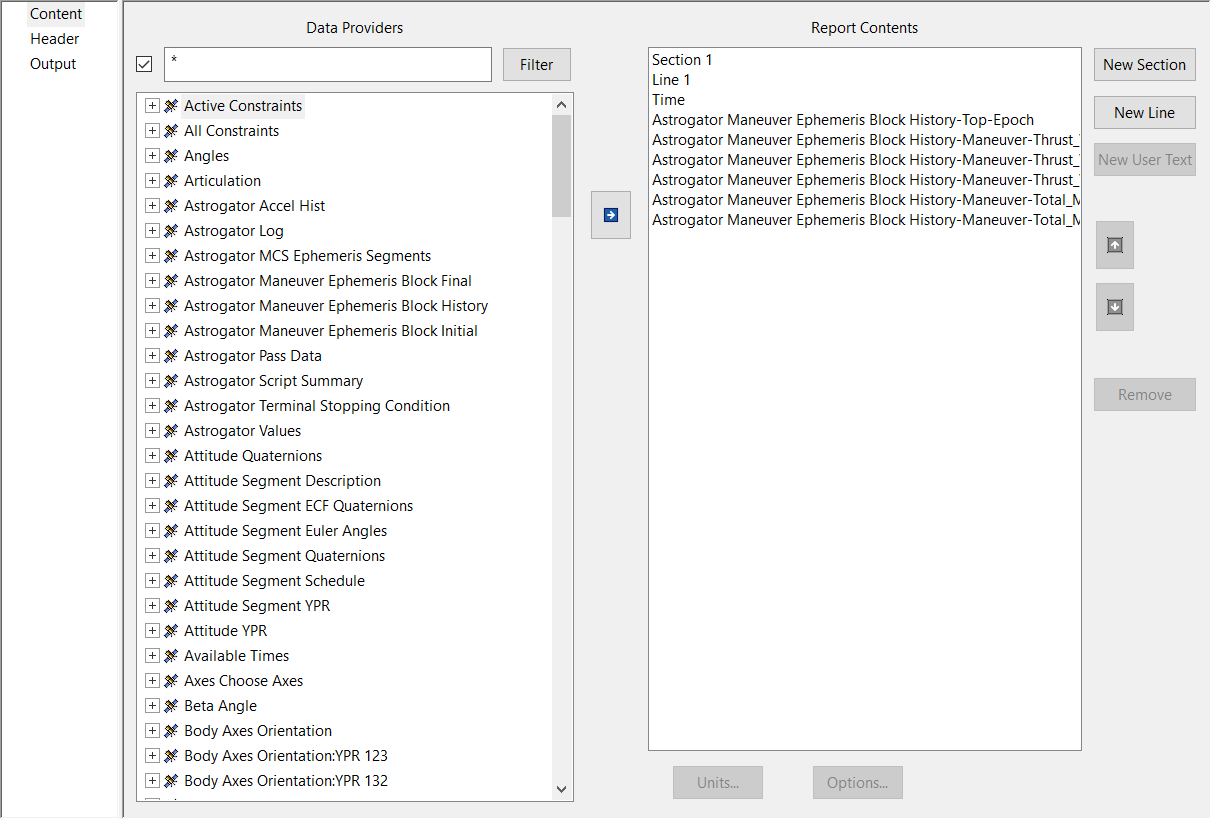Click the data provider filter text field
The width and height of the screenshot is (1211, 819).
(x=328, y=64)
